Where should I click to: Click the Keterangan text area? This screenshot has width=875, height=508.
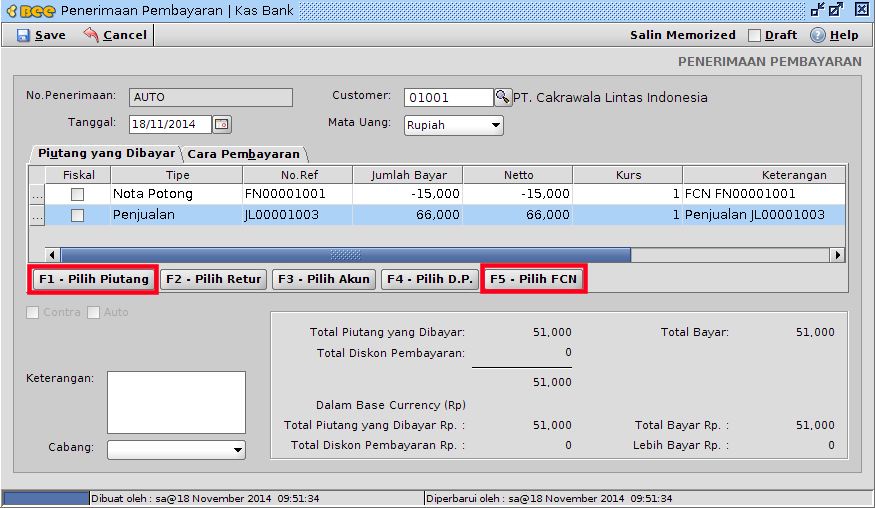176,402
